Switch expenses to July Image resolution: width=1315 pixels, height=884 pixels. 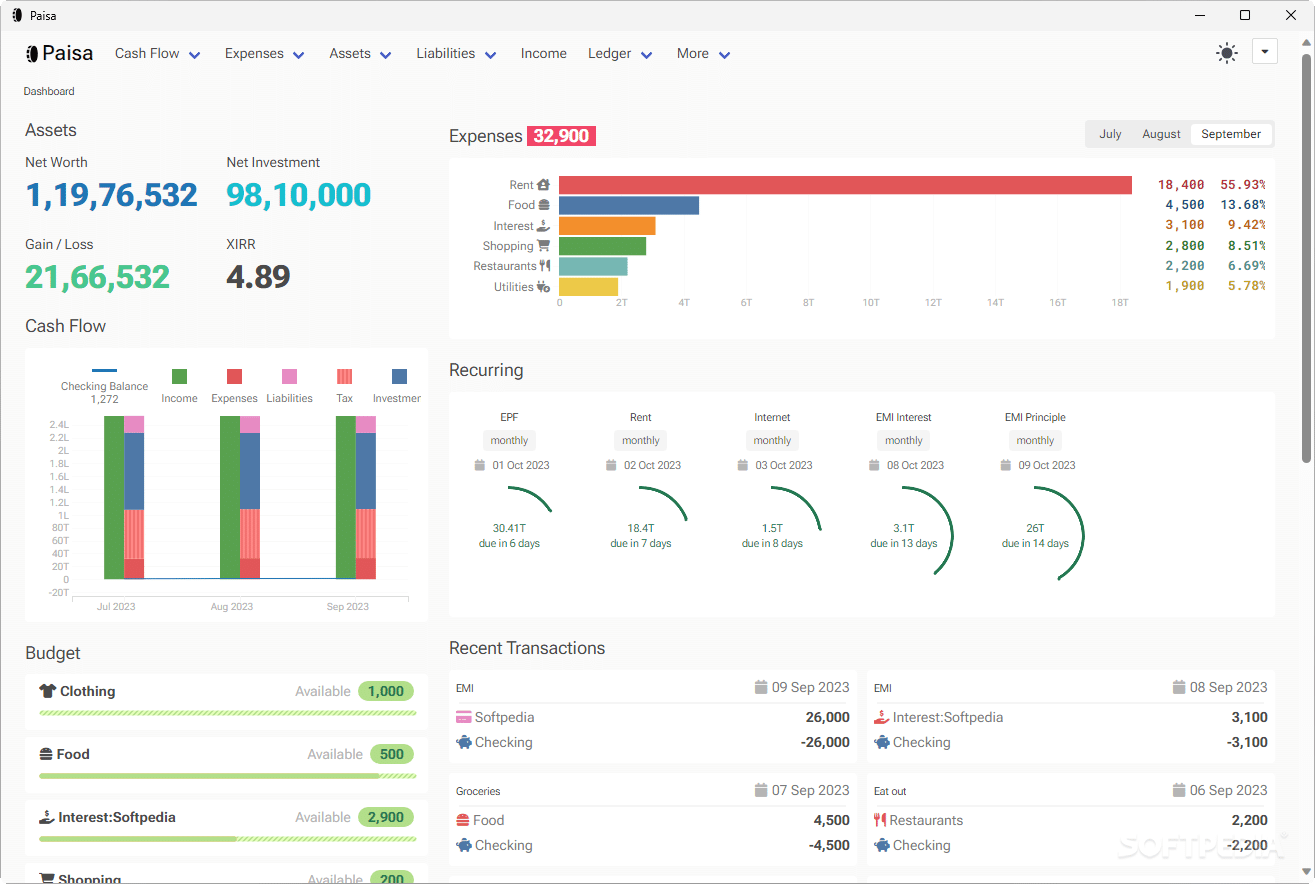coord(1110,134)
